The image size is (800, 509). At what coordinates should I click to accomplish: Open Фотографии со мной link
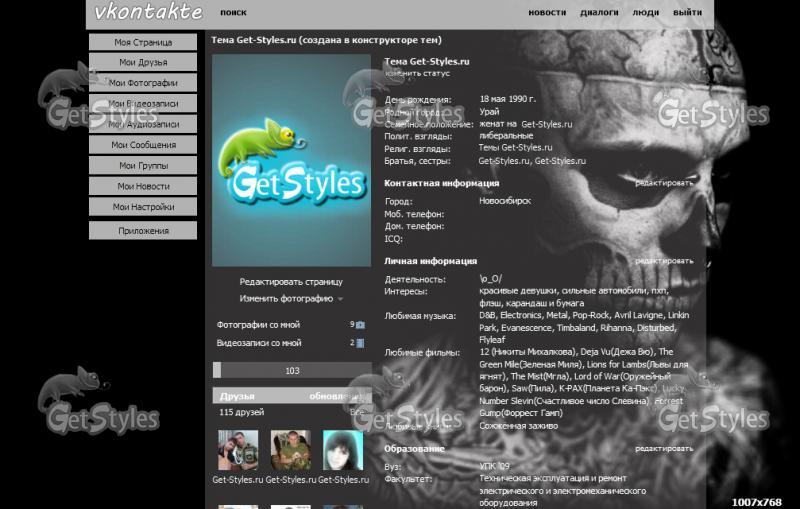[x=258, y=325]
